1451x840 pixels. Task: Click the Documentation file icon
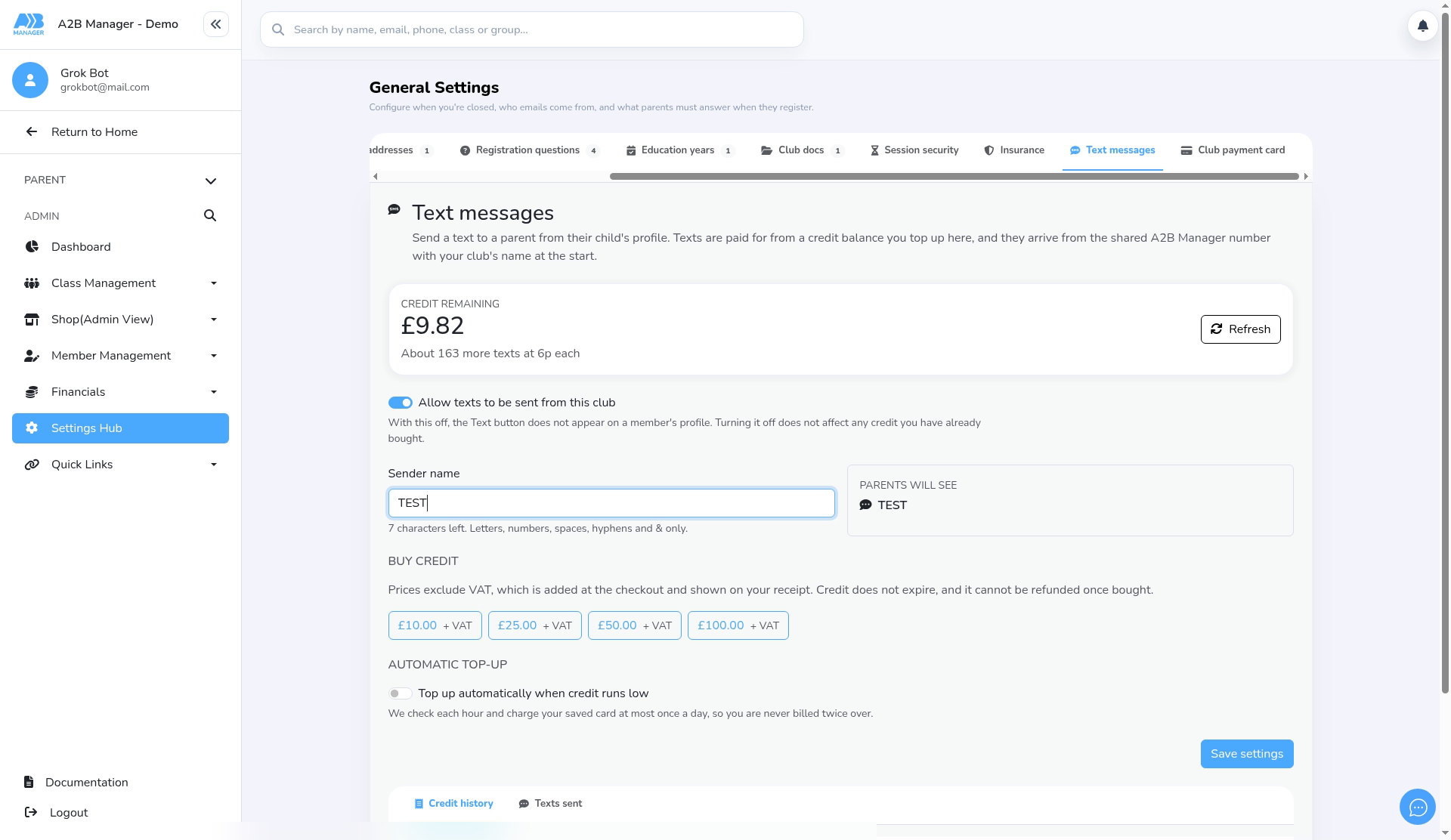[29, 782]
